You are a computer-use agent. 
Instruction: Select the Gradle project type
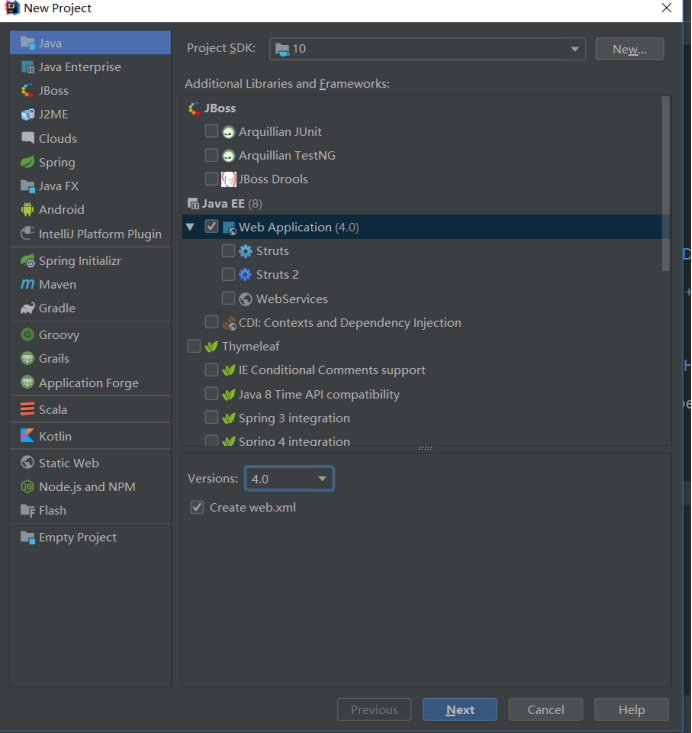[x=90, y=308]
